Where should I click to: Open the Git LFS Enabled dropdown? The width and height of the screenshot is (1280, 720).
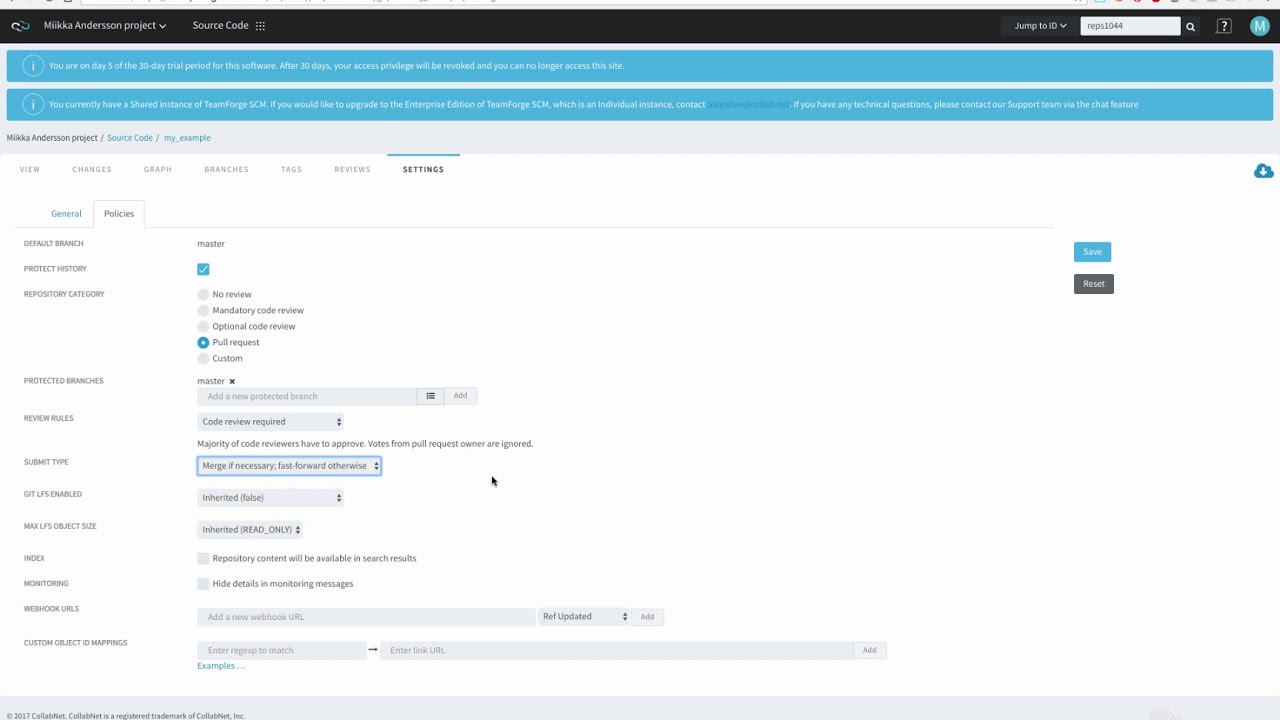(270, 498)
